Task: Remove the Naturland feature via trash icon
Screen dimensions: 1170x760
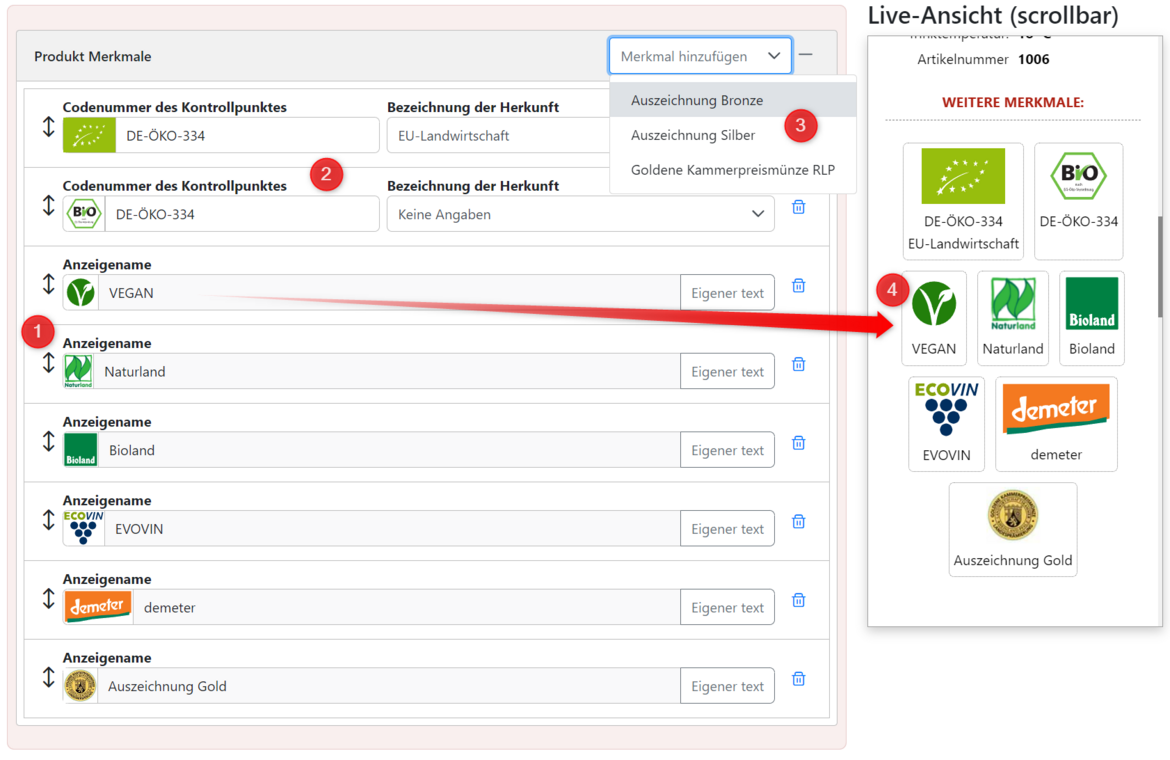Action: point(798,364)
